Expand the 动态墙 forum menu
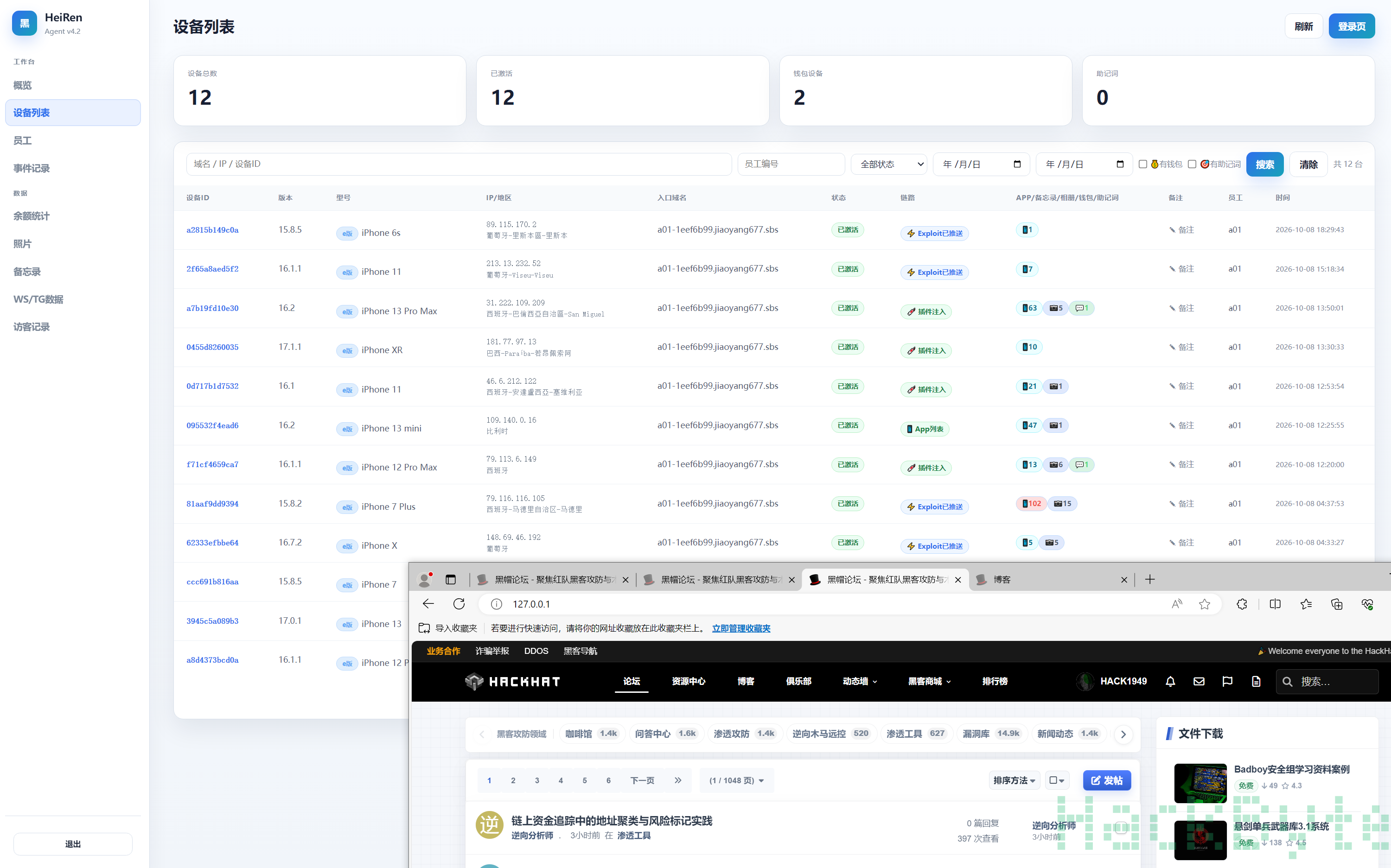 [860, 681]
